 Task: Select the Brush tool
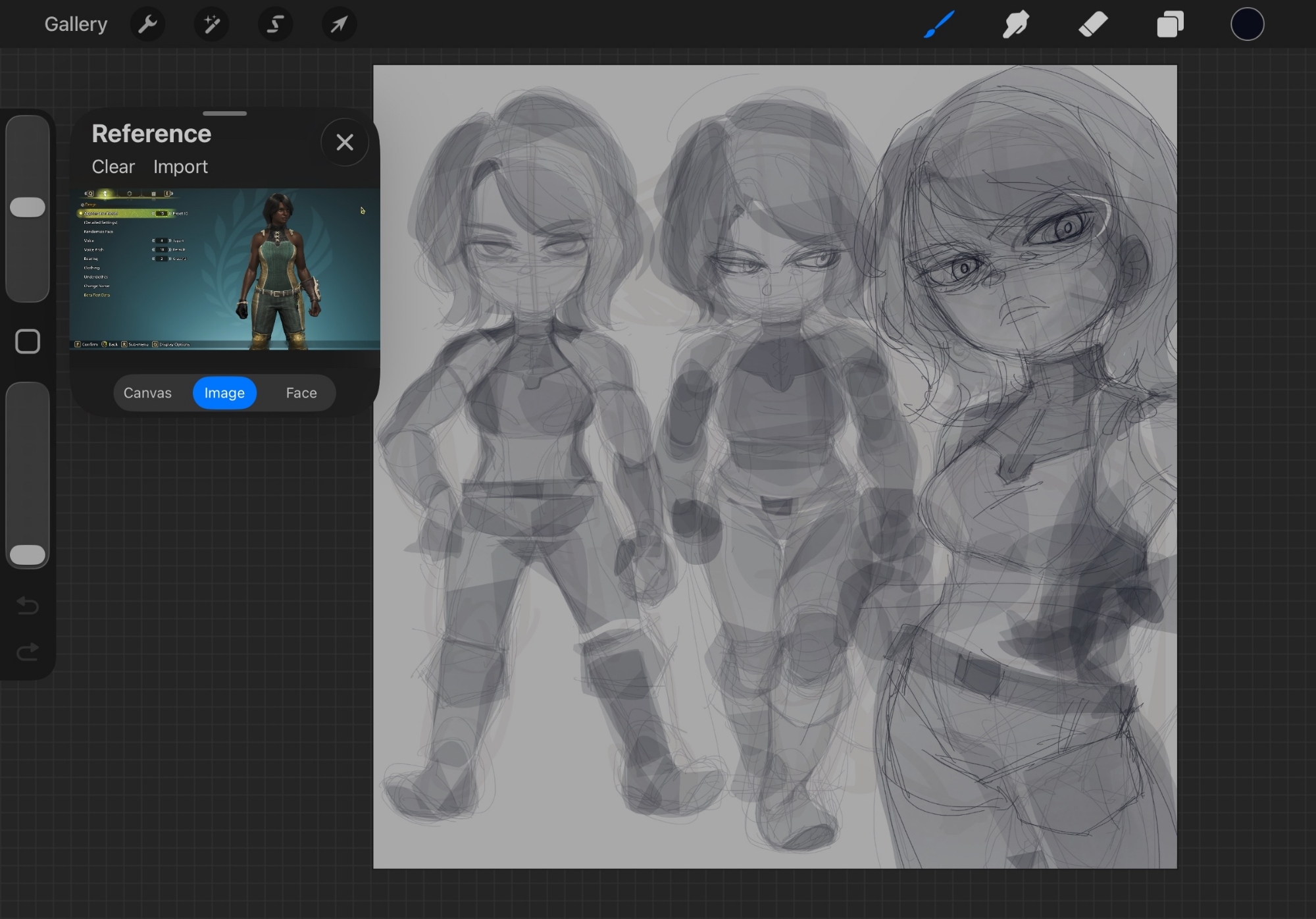[939, 25]
